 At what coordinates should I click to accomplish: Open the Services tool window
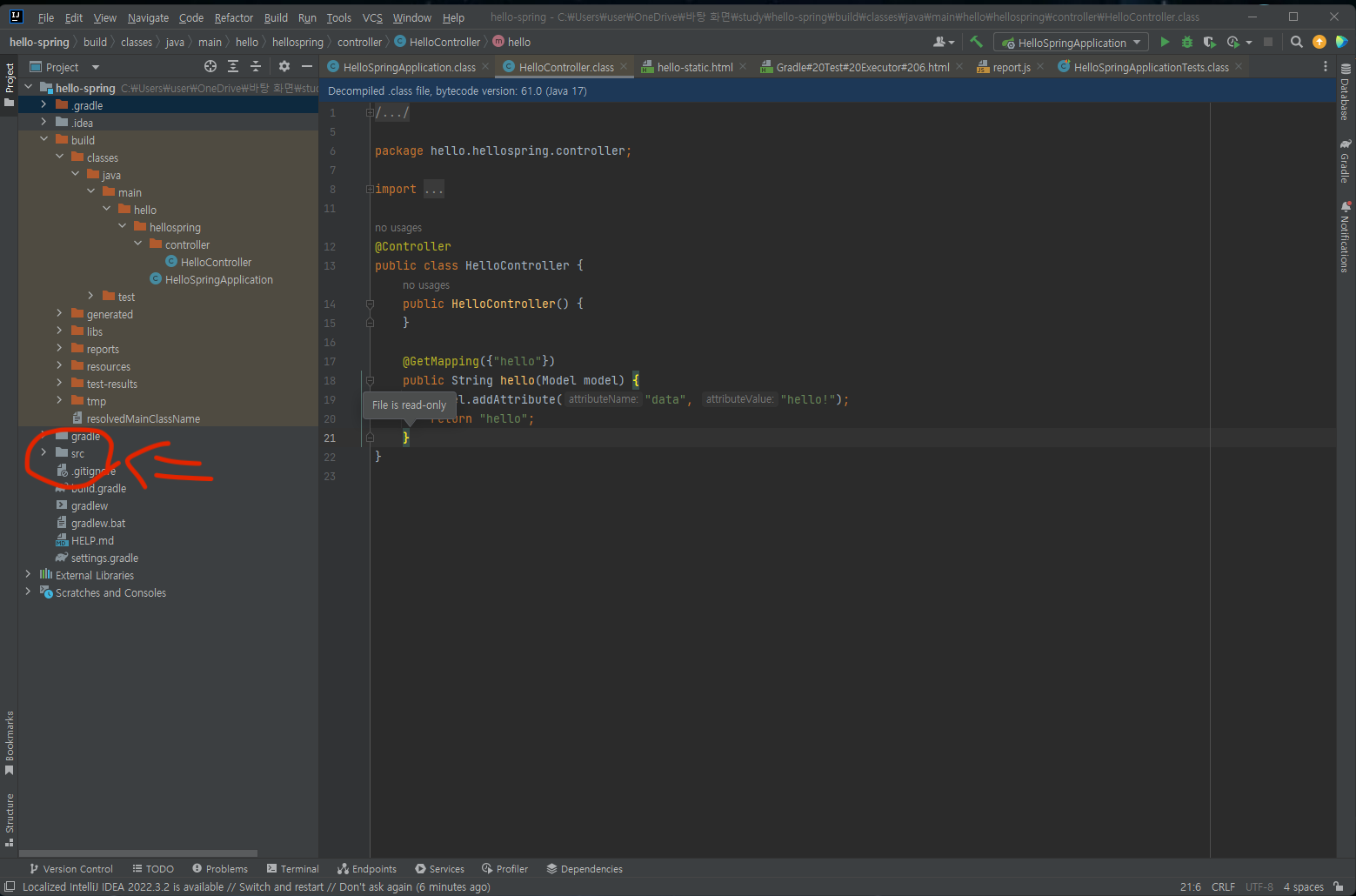point(439,868)
